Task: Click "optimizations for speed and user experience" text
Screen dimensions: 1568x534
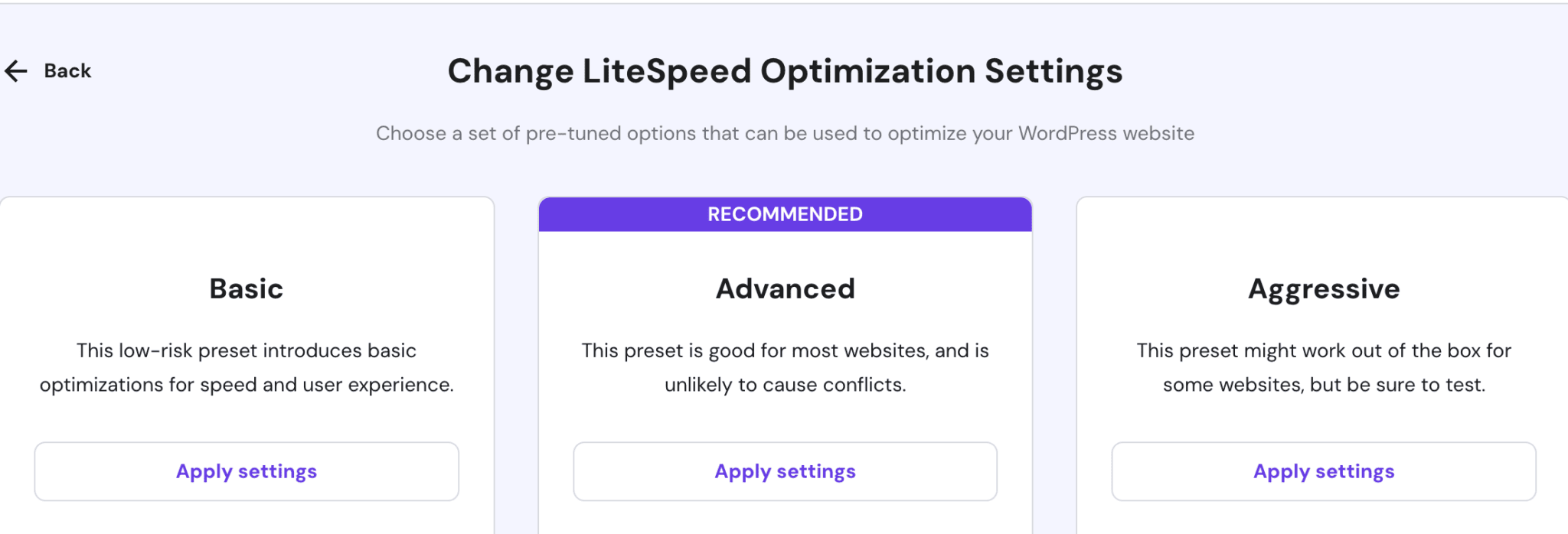Action: pos(247,384)
